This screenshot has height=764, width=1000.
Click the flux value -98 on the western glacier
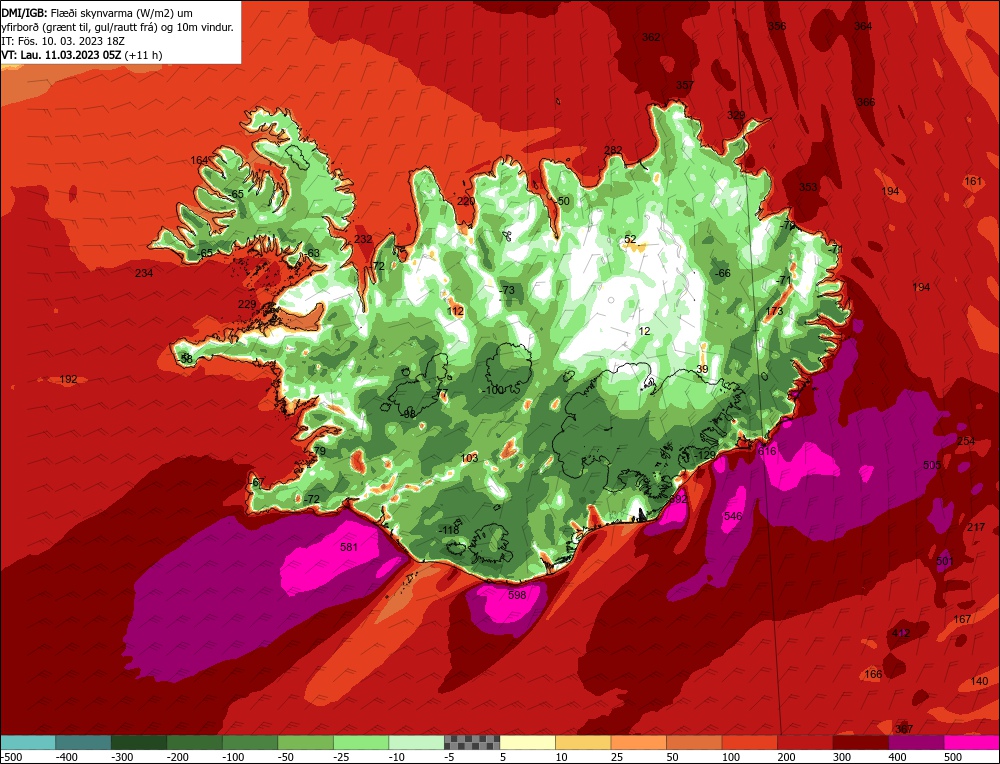click(408, 414)
